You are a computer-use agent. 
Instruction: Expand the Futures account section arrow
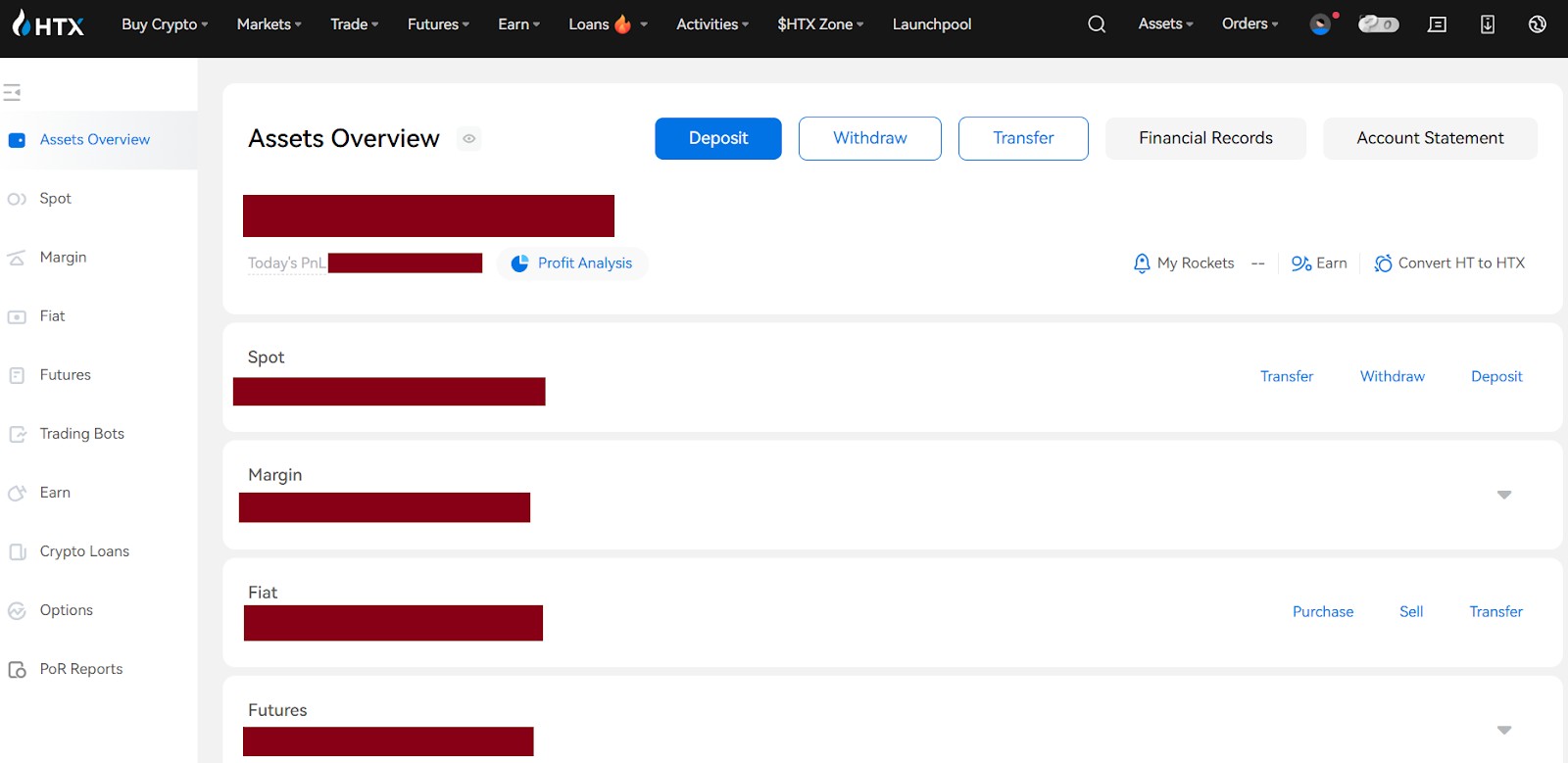(x=1504, y=730)
